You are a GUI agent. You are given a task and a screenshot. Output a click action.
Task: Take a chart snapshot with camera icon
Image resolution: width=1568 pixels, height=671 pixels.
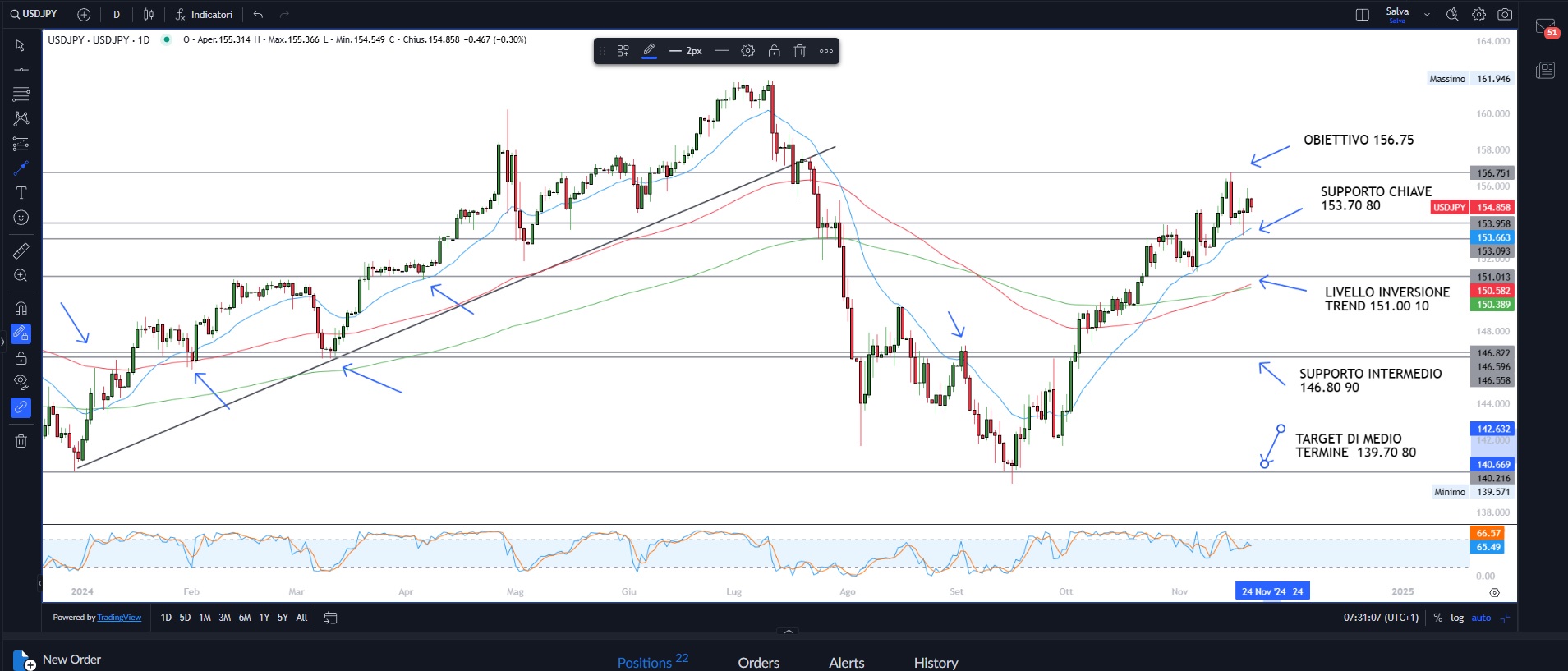(1505, 15)
